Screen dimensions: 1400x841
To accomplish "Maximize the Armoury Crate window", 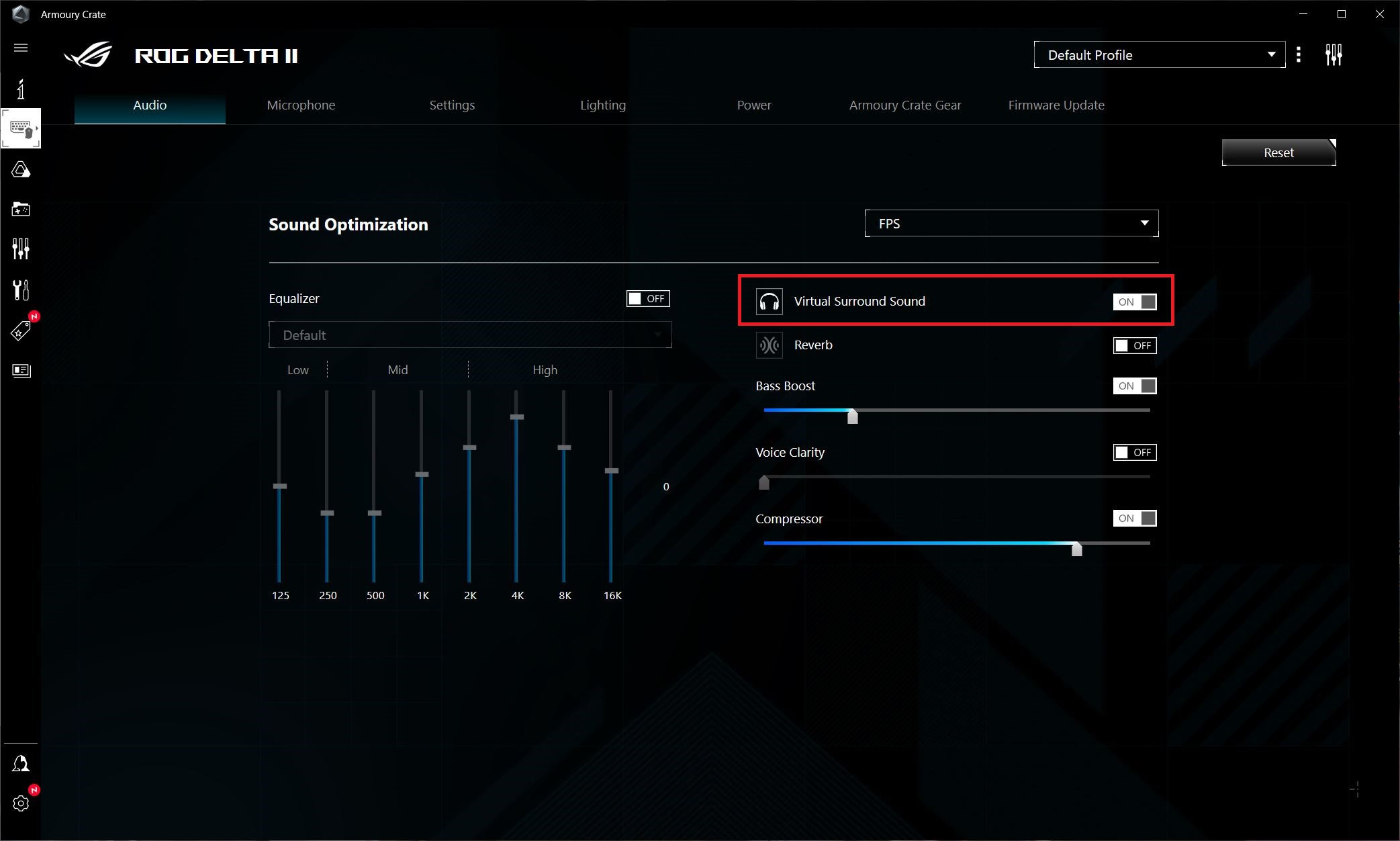I will pyautogui.click(x=1342, y=14).
